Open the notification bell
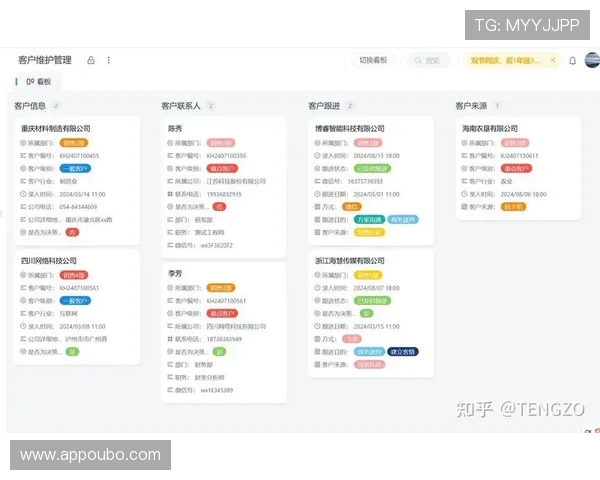The image size is (600, 480). point(572,60)
